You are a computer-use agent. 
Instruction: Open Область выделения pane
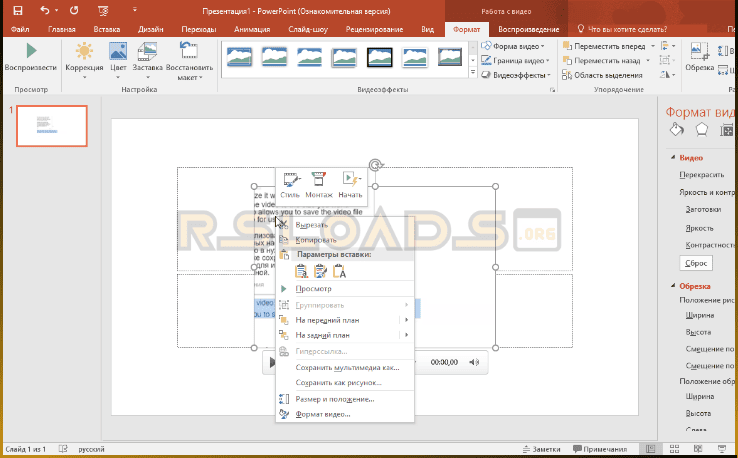pyautogui.click(x=602, y=75)
